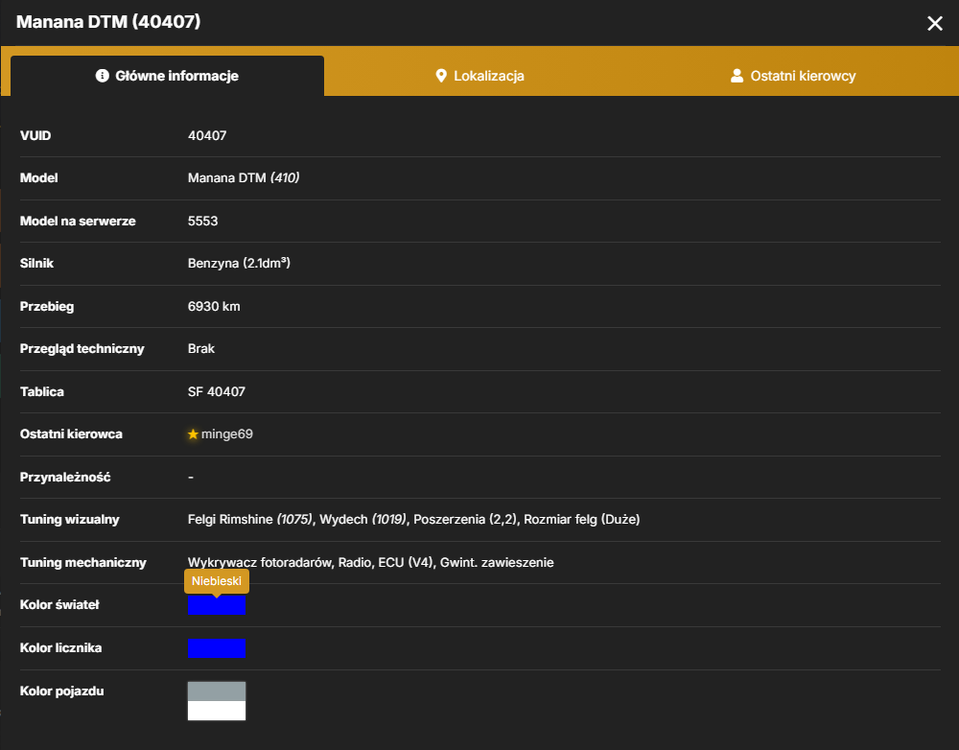Image resolution: width=959 pixels, height=750 pixels.
Task: Click the user icon beside Ostatni kierowcy
Action: click(x=736, y=76)
